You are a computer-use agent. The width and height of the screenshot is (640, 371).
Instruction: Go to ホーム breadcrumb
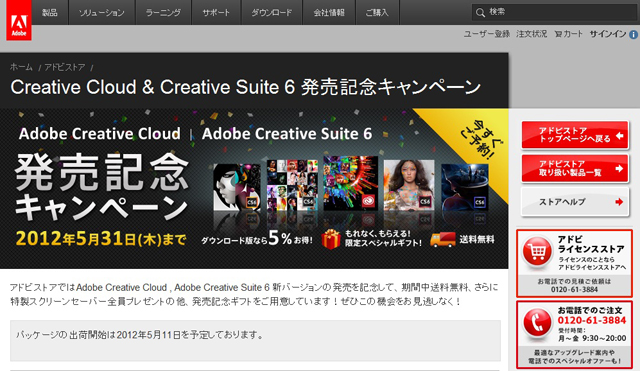[x=21, y=67]
